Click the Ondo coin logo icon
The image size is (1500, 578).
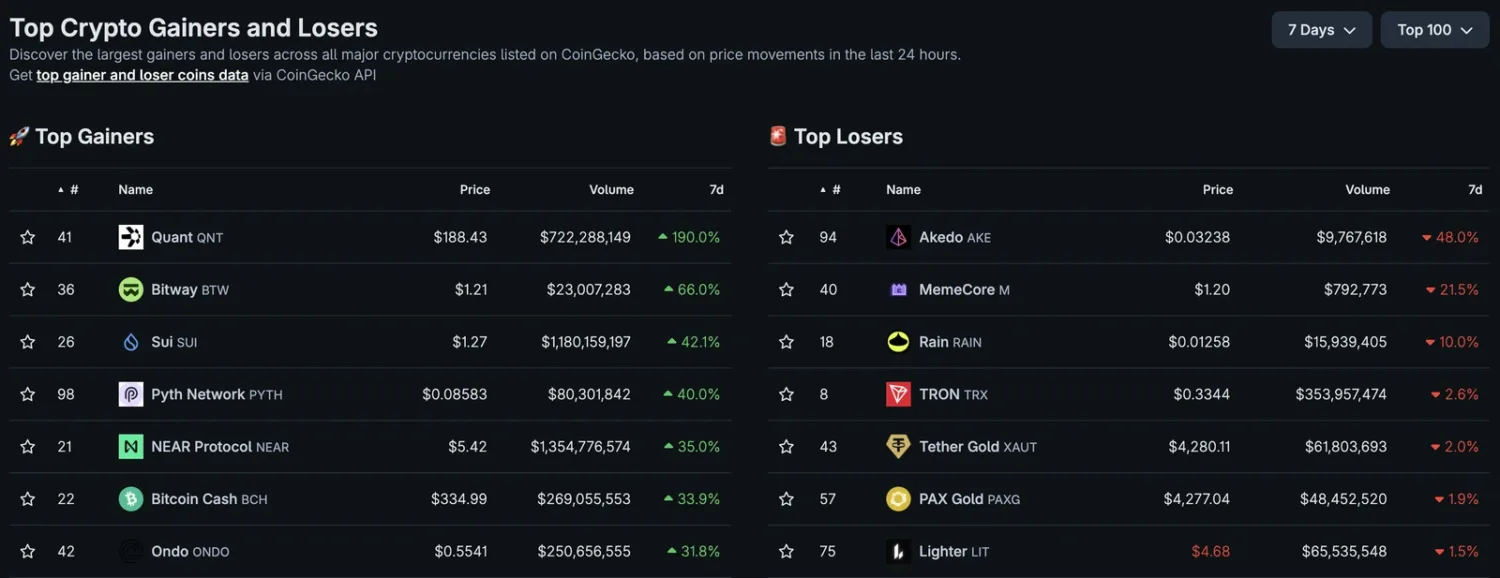pyautogui.click(x=131, y=551)
